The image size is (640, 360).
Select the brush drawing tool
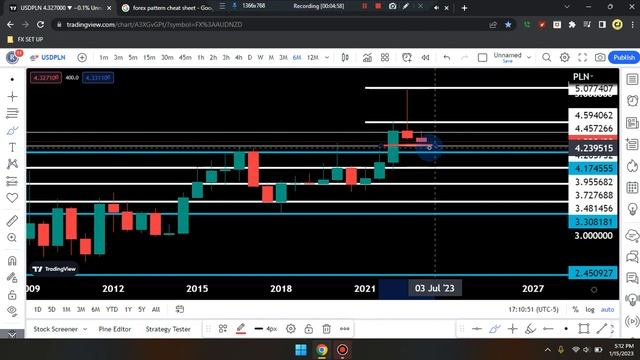(12, 131)
